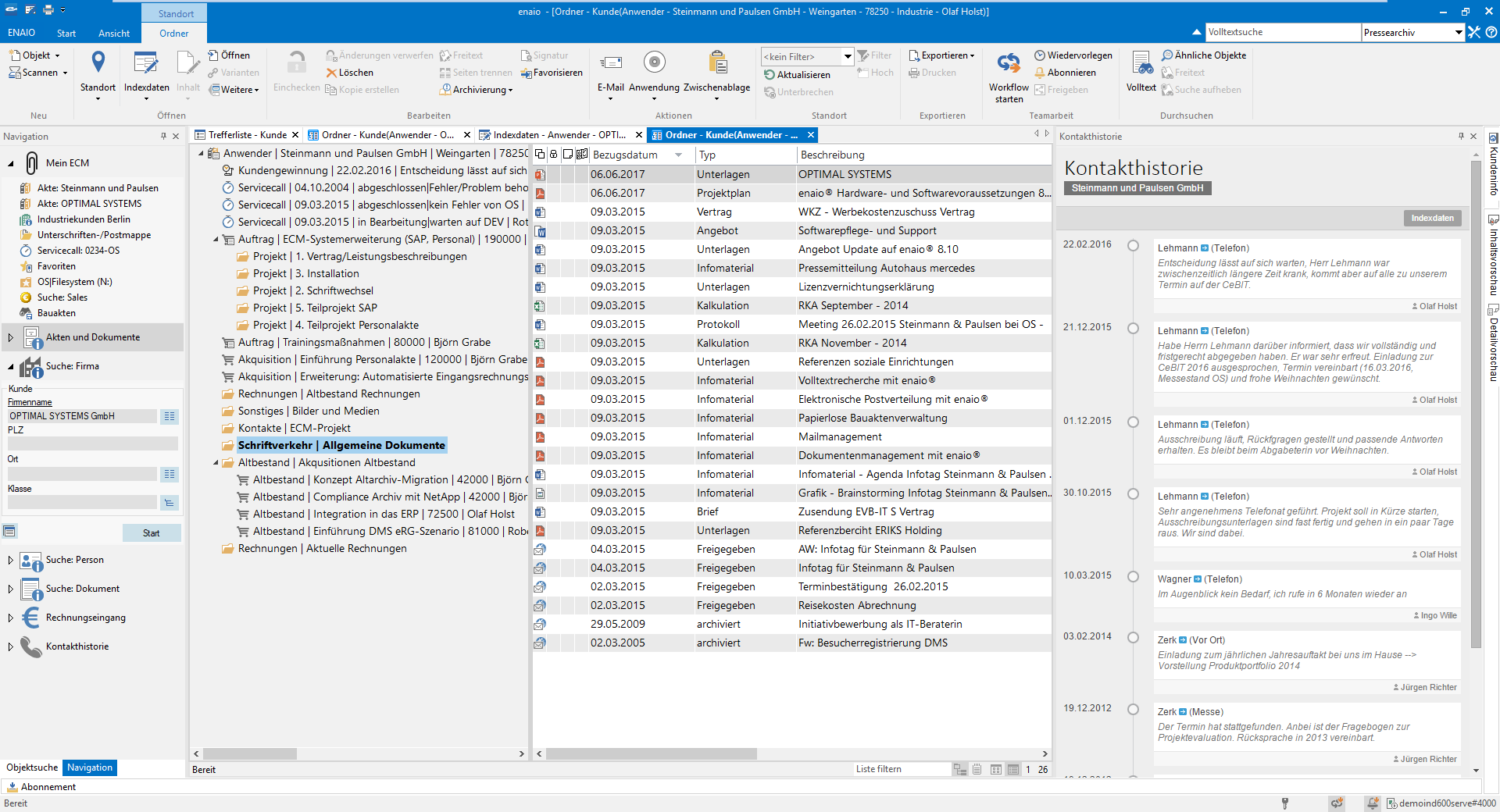Switch hit list to tree view icon
Image resolution: width=1500 pixels, height=812 pixels.
pos(960,770)
